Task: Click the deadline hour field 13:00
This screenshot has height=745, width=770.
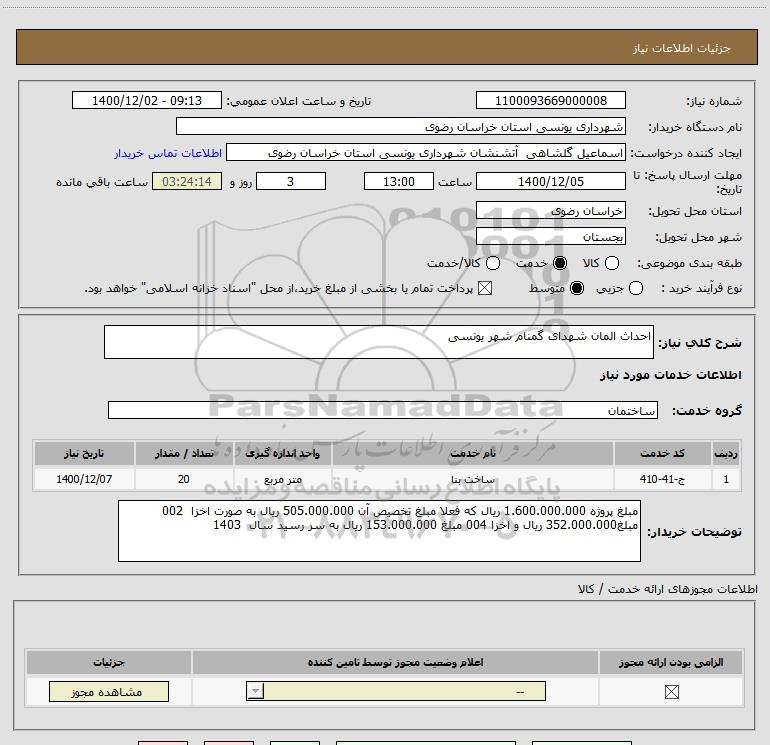Action: click(x=399, y=181)
